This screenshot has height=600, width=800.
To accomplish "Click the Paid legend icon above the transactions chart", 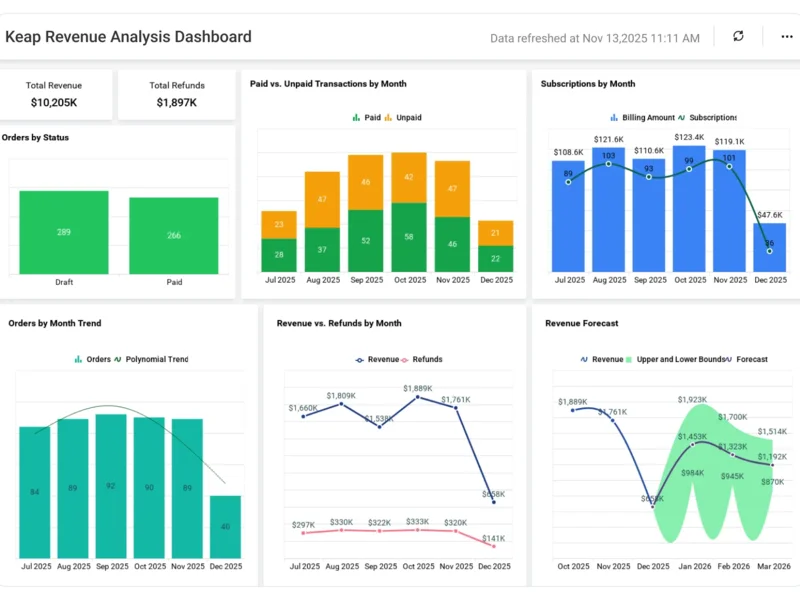I will point(356,117).
